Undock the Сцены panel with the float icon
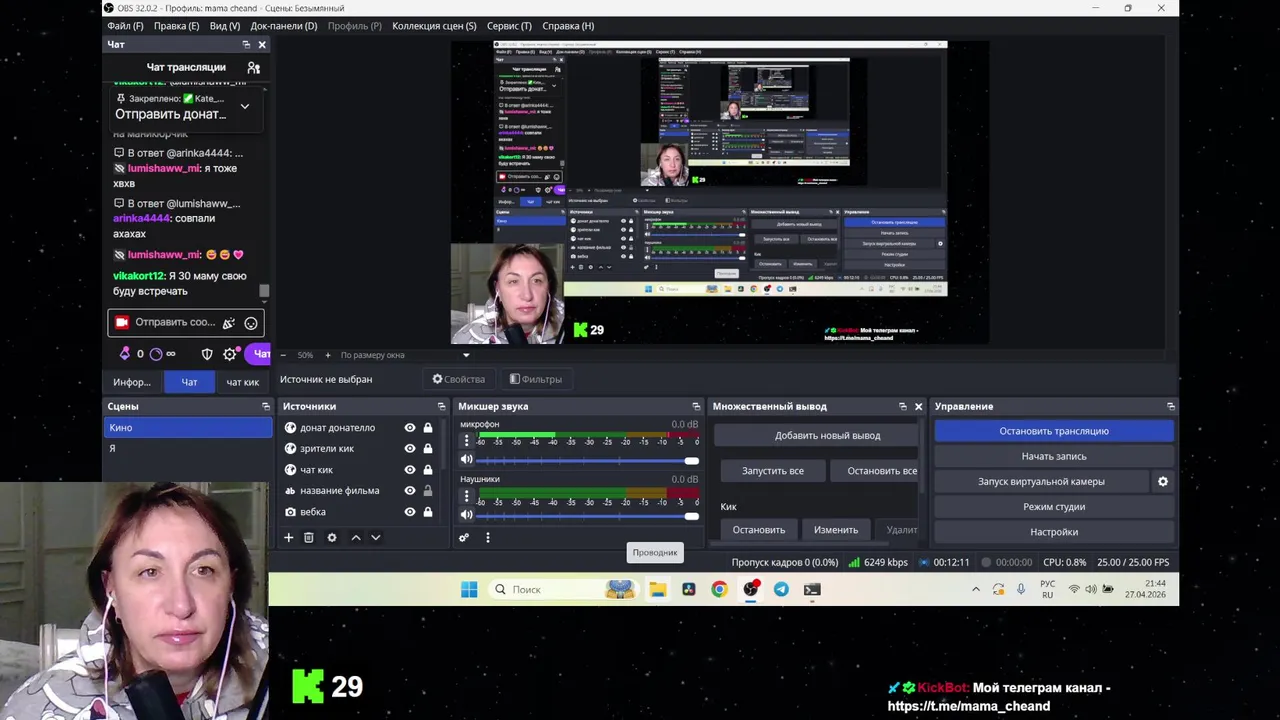 tap(266, 406)
